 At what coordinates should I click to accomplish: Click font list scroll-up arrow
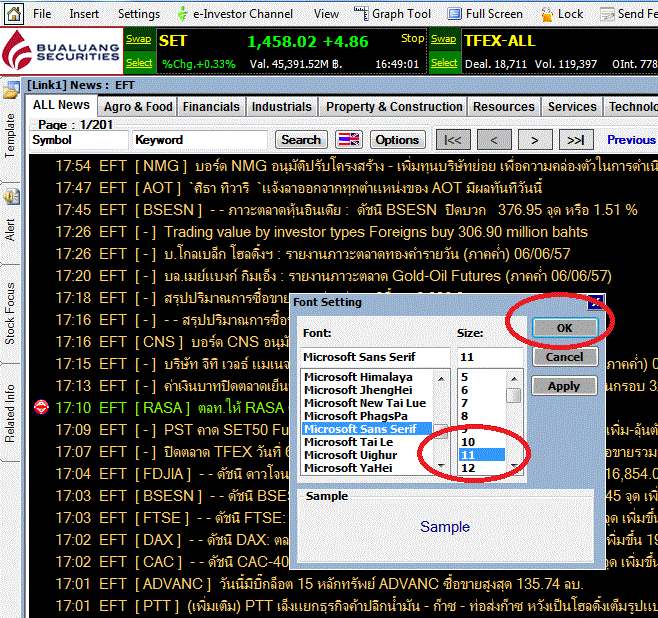(441, 378)
